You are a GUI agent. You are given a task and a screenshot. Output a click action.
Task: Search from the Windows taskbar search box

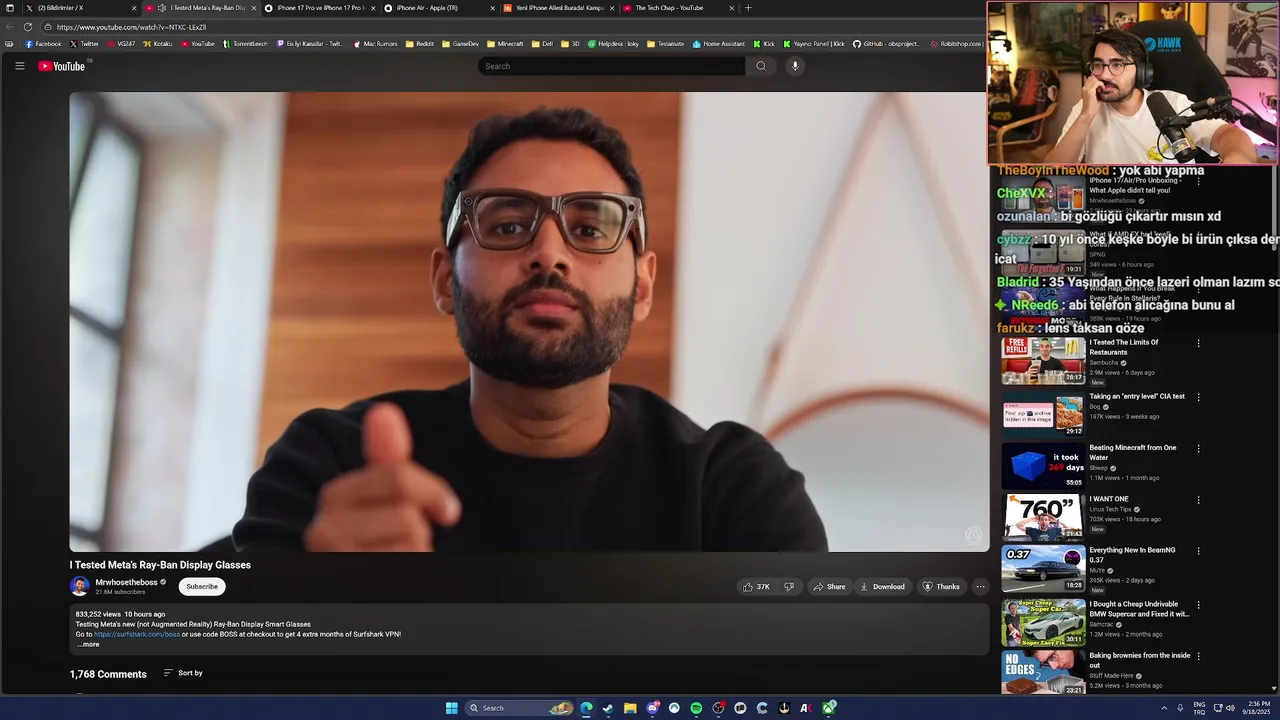coord(518,708)
